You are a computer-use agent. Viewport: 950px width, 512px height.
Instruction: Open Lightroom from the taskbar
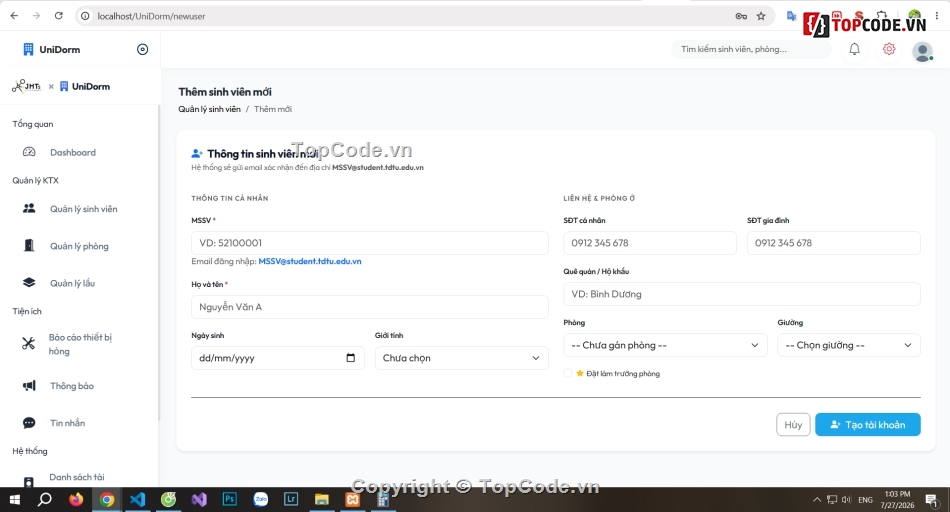pos(291,500)
